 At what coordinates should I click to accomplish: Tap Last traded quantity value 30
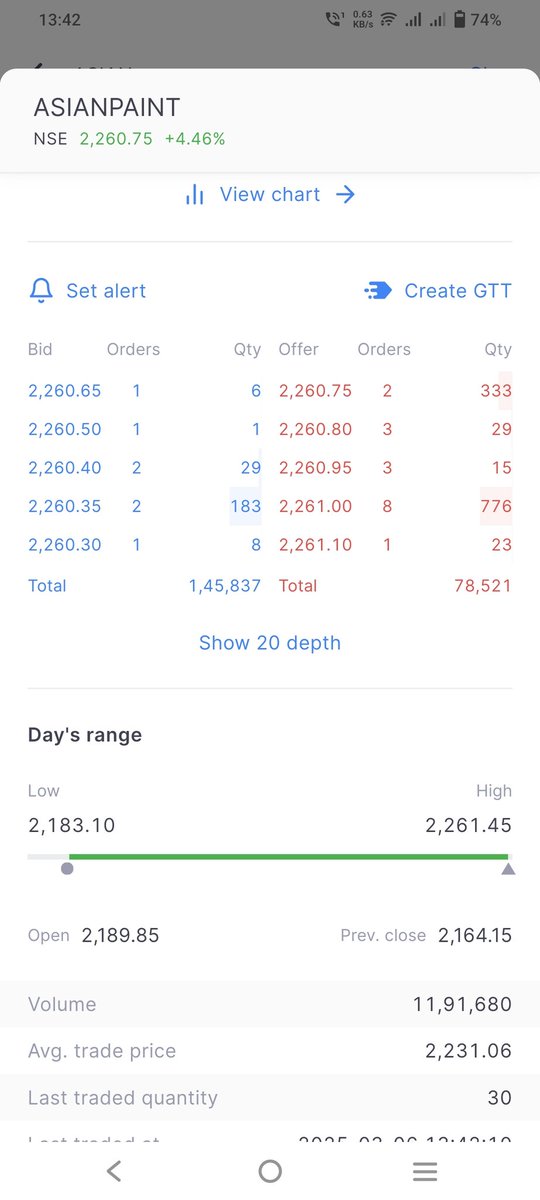(500, 1098)
